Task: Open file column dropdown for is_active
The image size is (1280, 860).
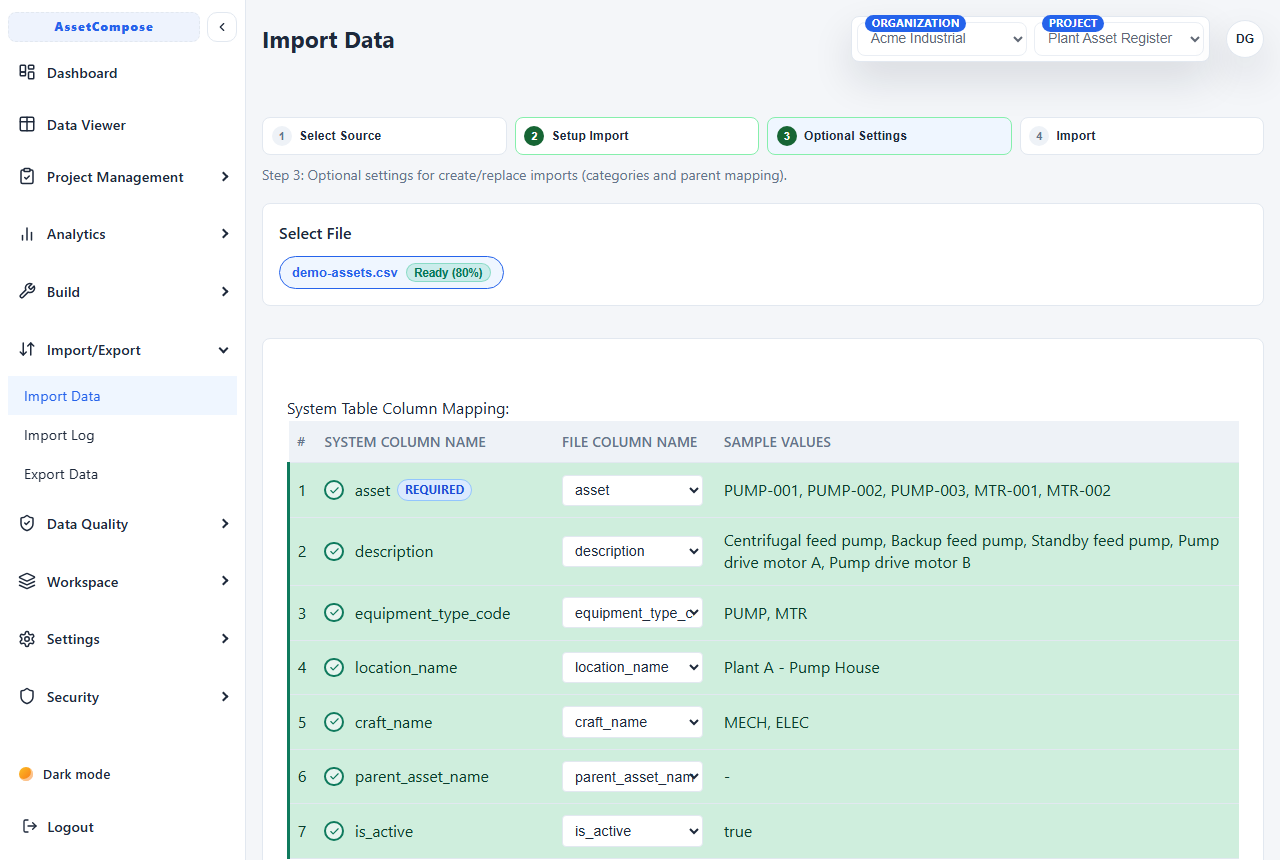Action: click(632, 831)
